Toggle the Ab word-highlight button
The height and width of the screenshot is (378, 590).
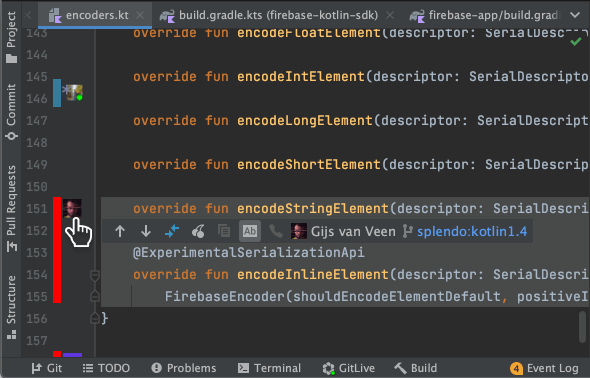pos(250,231)
